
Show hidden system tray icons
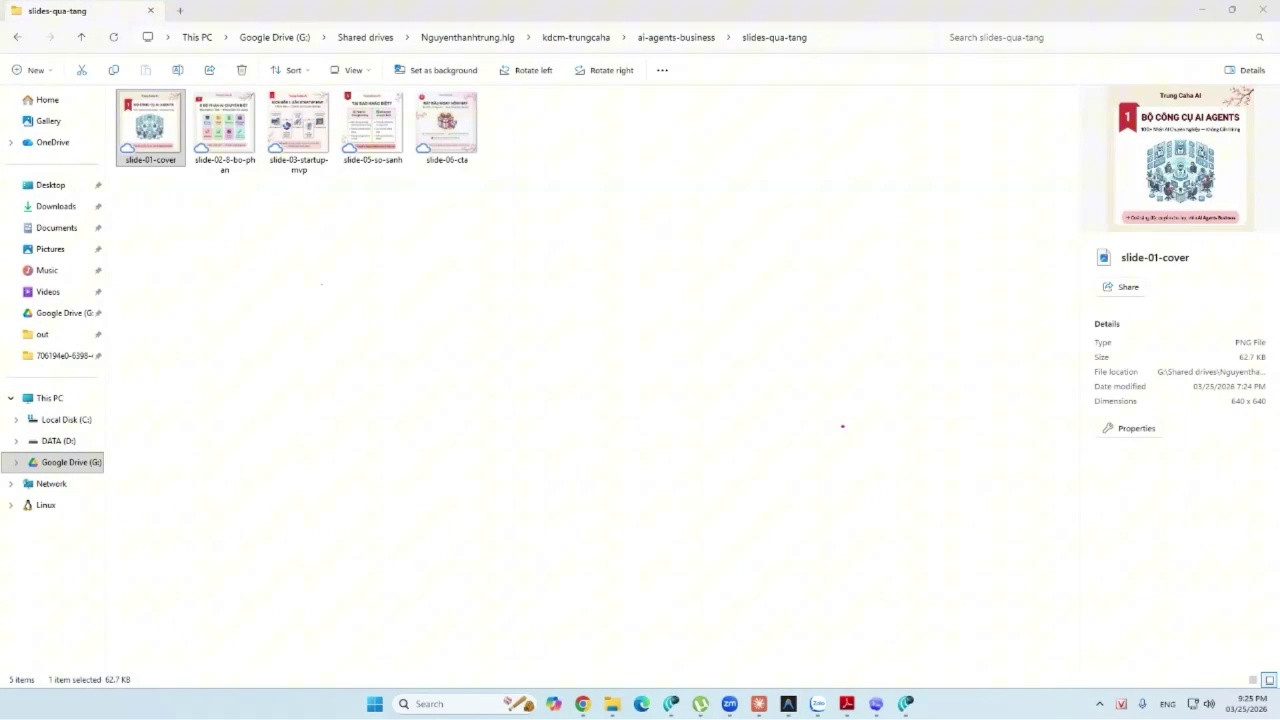click(x=1100, y=704)
